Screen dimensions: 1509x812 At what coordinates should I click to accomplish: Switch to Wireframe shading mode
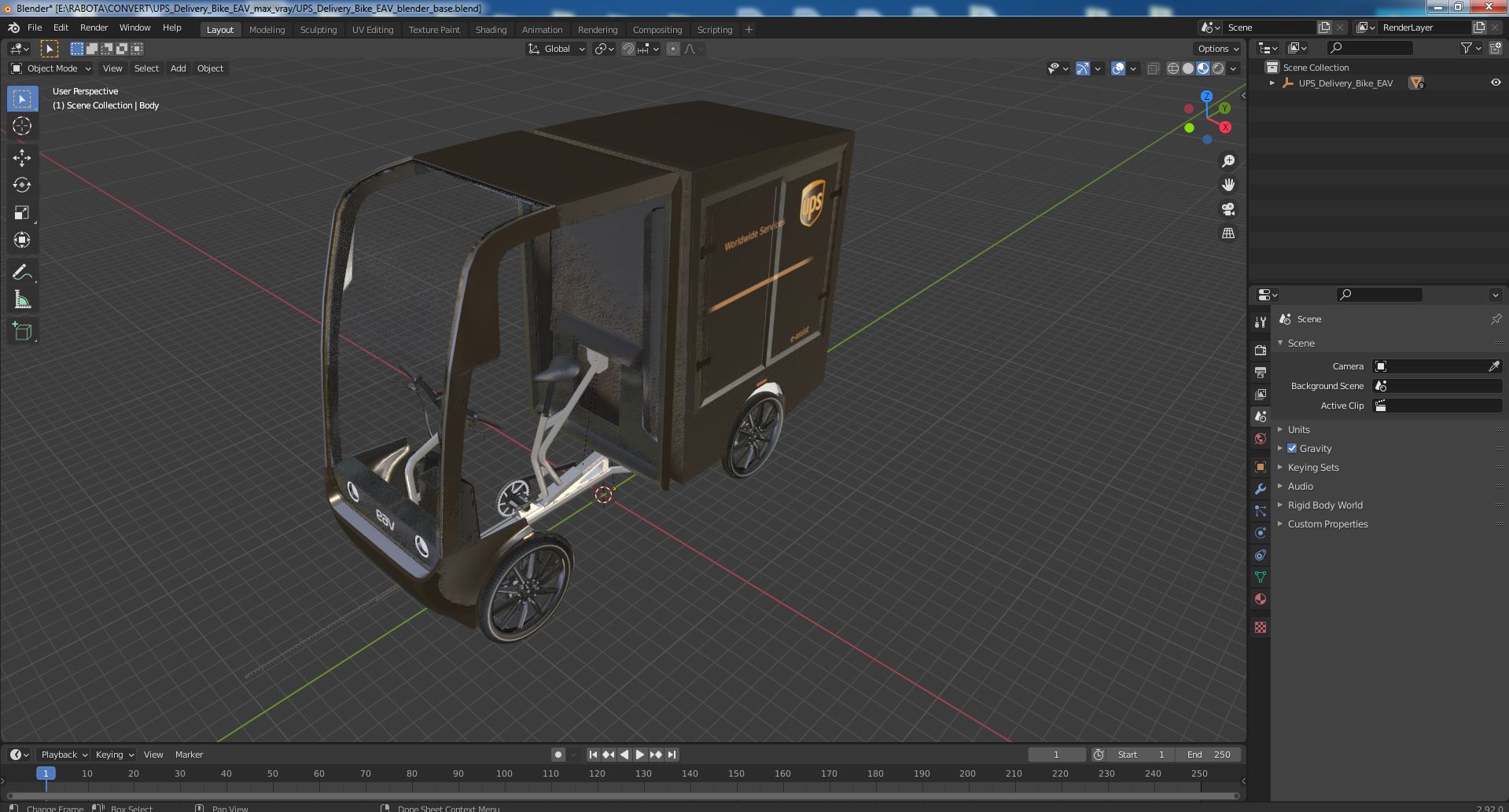[x=1173, y=68]
